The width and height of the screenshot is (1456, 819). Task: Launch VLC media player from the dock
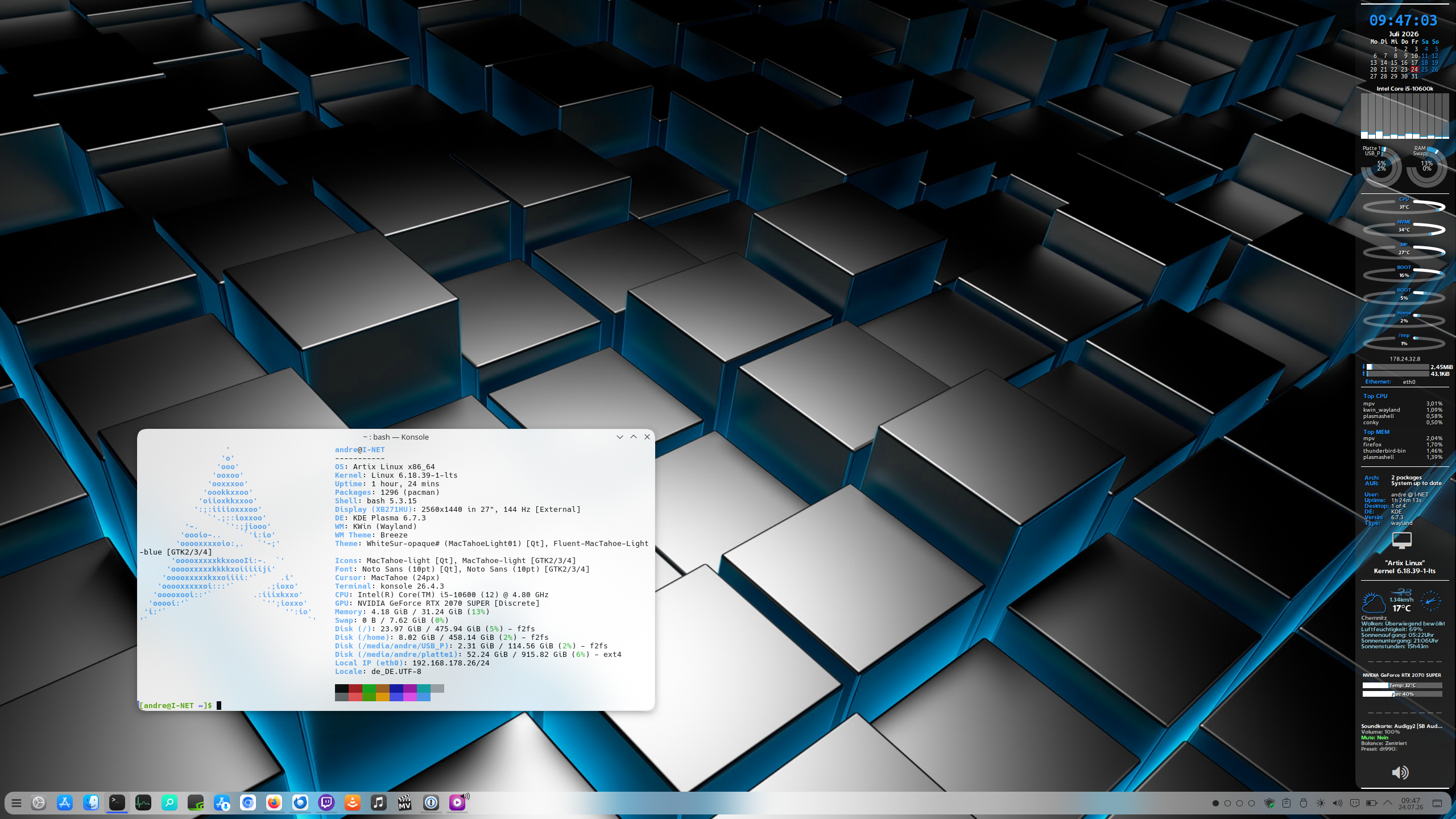click(353, 803)
